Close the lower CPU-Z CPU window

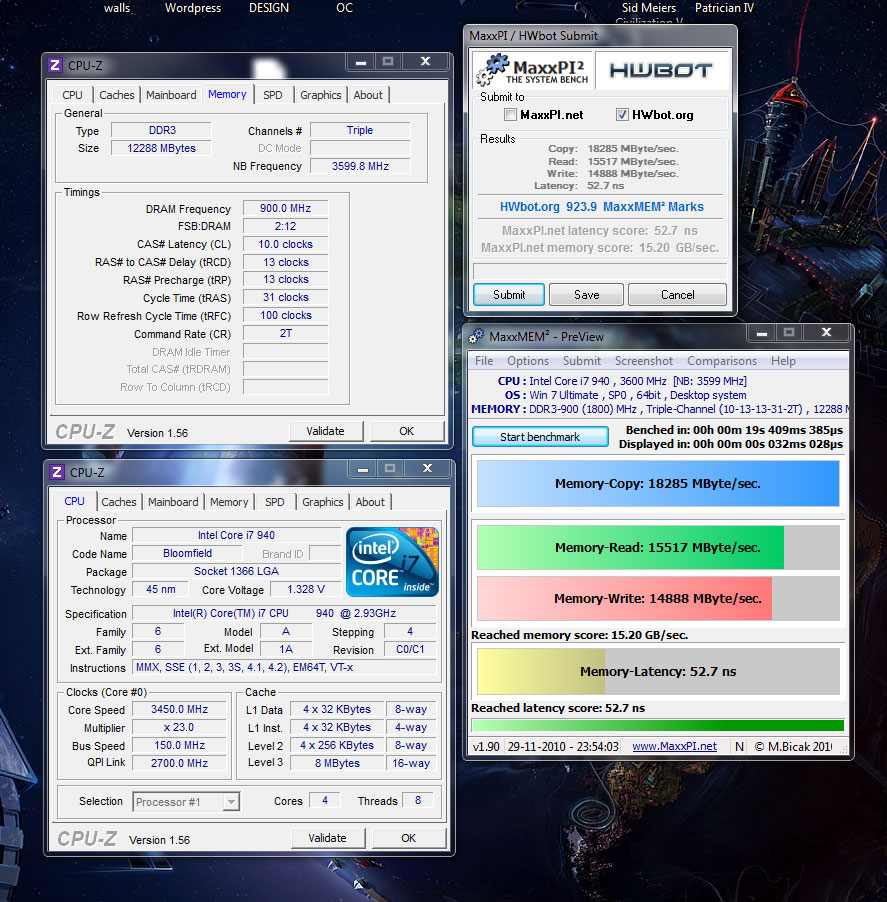click(x=427, y=469)
